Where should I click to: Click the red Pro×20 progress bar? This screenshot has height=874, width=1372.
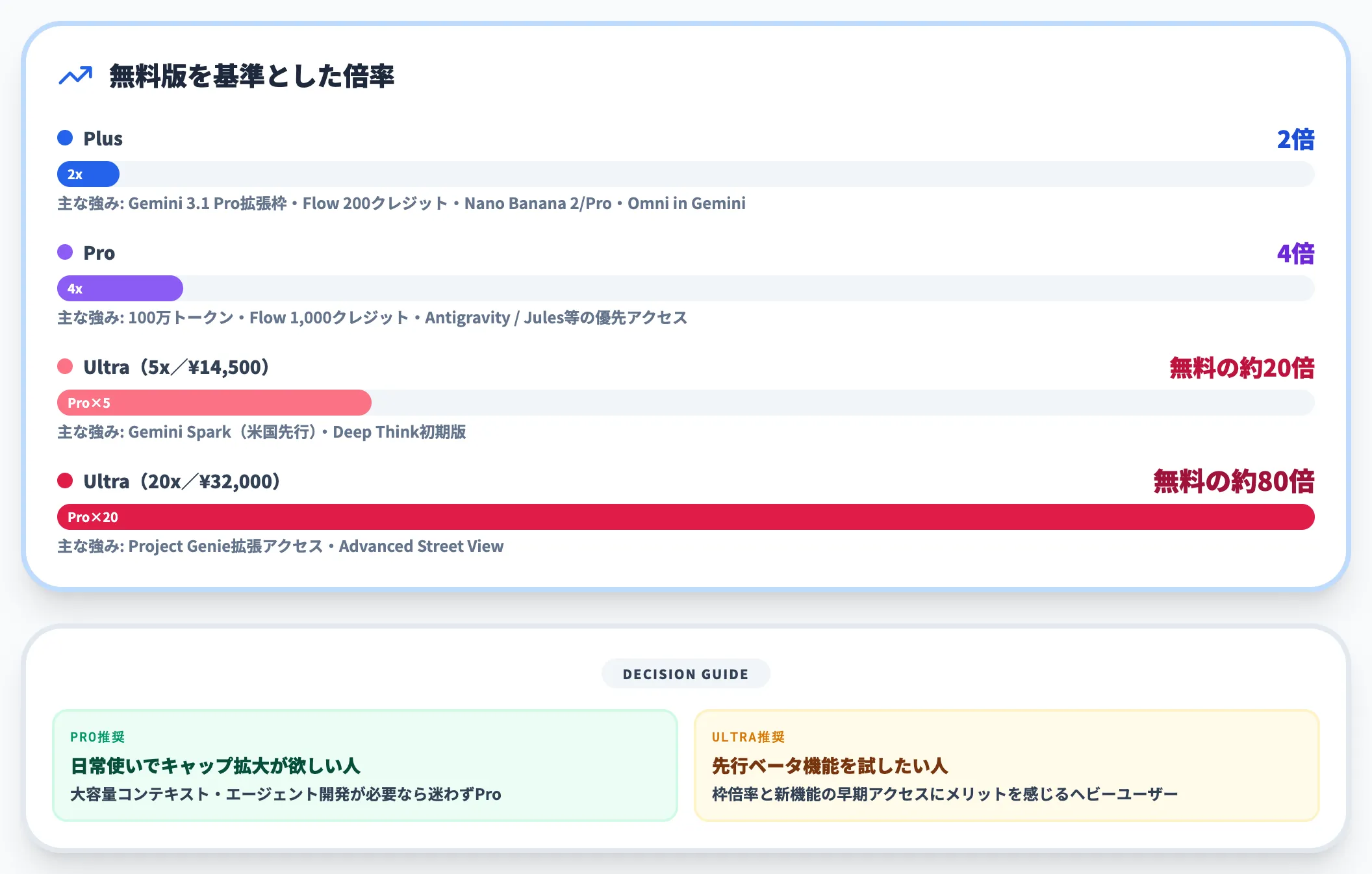[x=686, y=517]
